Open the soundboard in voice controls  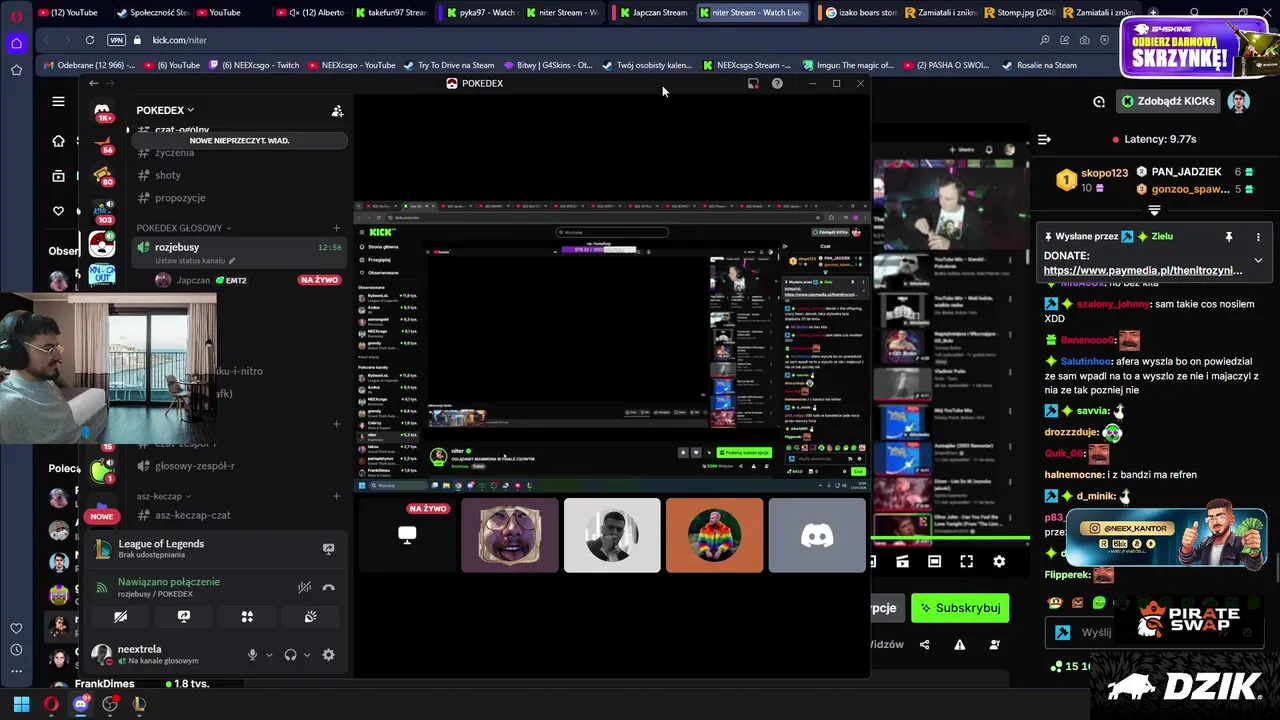(x=310, y=617)
